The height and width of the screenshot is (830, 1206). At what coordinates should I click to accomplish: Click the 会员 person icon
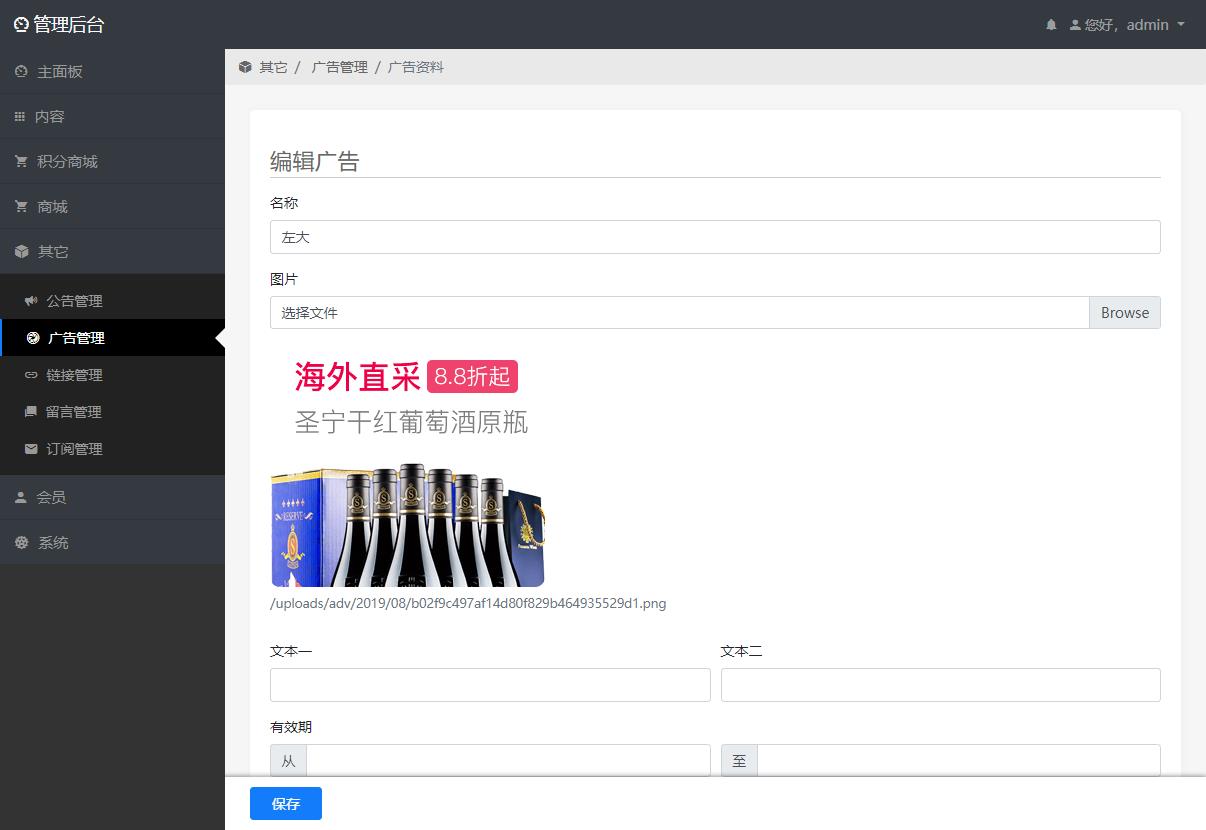click(x=21, y=497)
